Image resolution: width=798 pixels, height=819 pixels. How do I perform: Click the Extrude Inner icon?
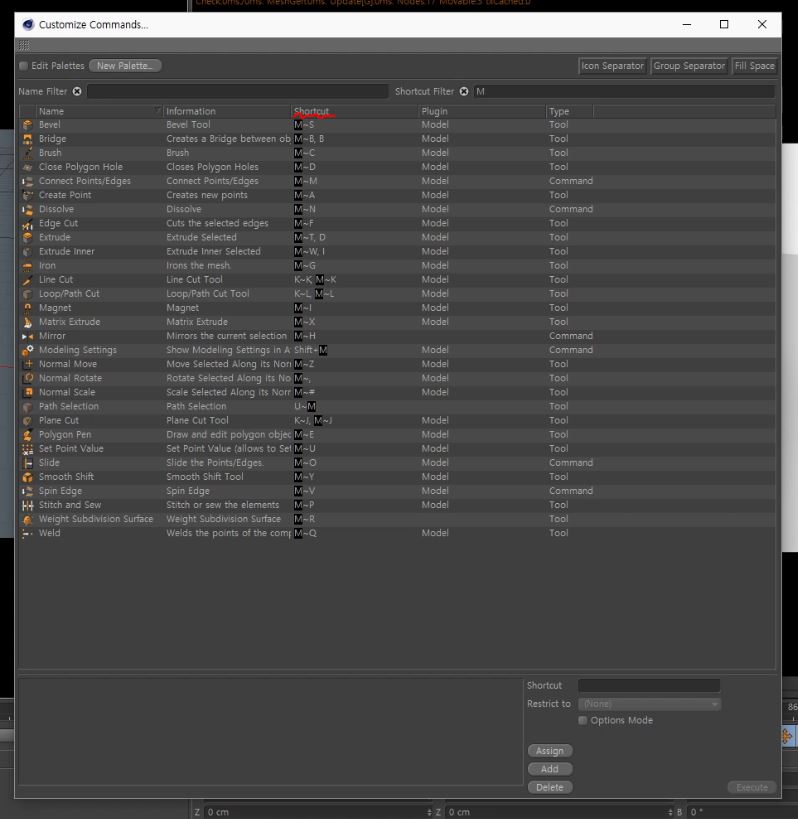[x=28, y=252]
